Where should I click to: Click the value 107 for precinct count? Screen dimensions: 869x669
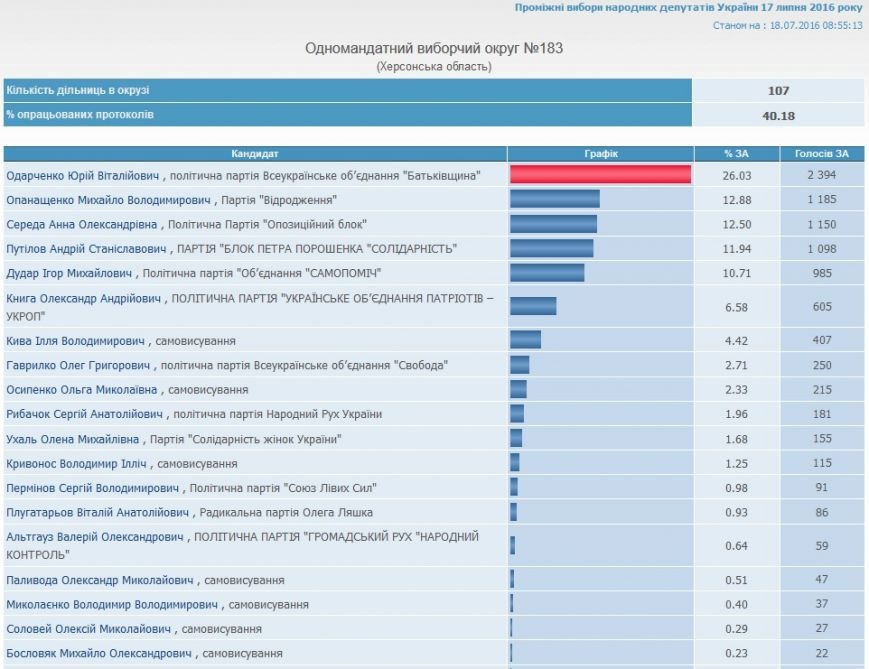[x=778, y=91]
